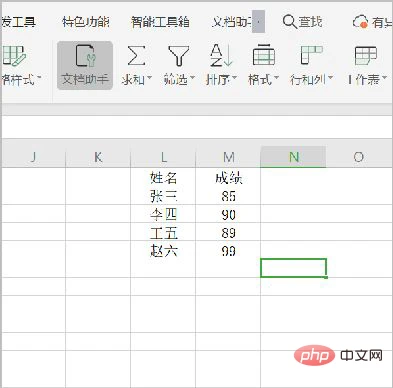
Task: Click the active green-bordered cell in column N
Action: (293, 268)
